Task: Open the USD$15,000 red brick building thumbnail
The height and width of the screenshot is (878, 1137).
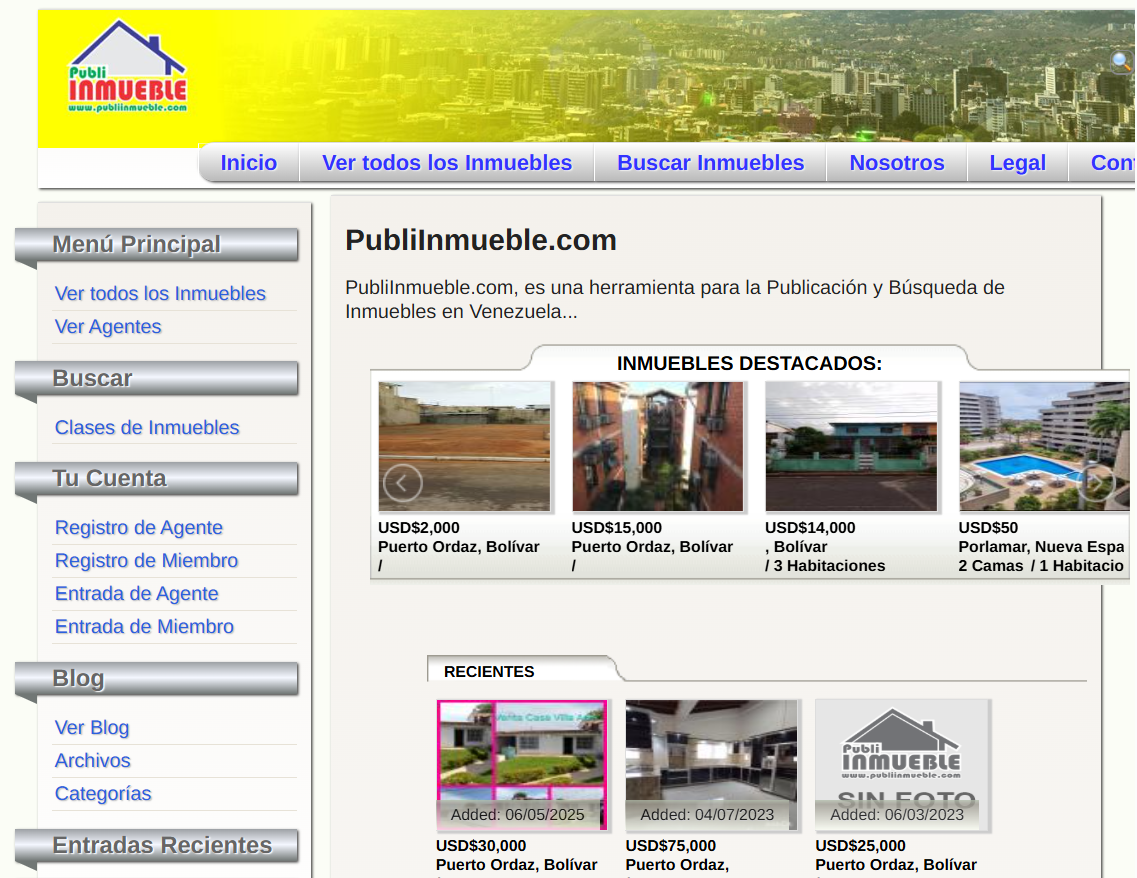Action: pos(657,446)
